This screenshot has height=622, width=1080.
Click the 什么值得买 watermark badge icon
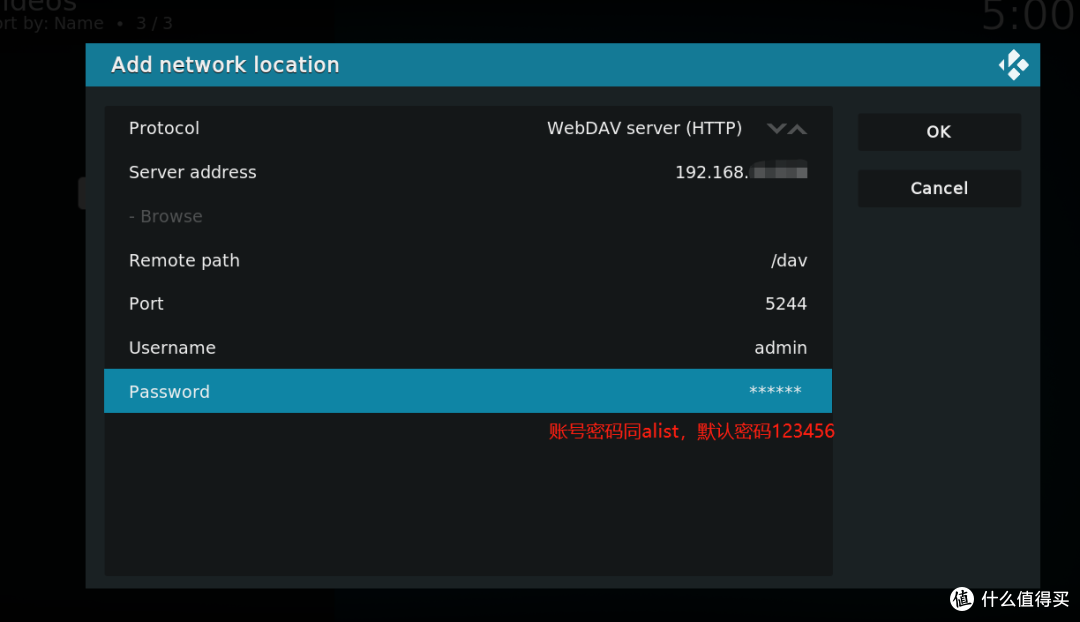961,599
